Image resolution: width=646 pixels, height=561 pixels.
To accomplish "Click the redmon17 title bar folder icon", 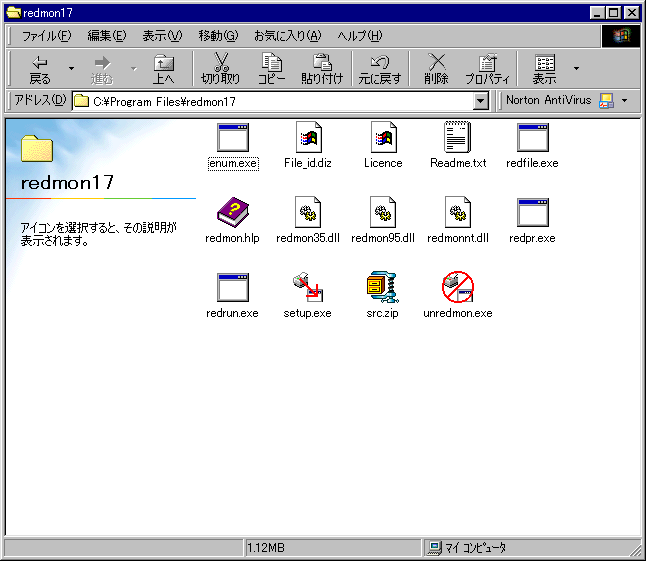I will pyautogui.click(x=14, y=13).
